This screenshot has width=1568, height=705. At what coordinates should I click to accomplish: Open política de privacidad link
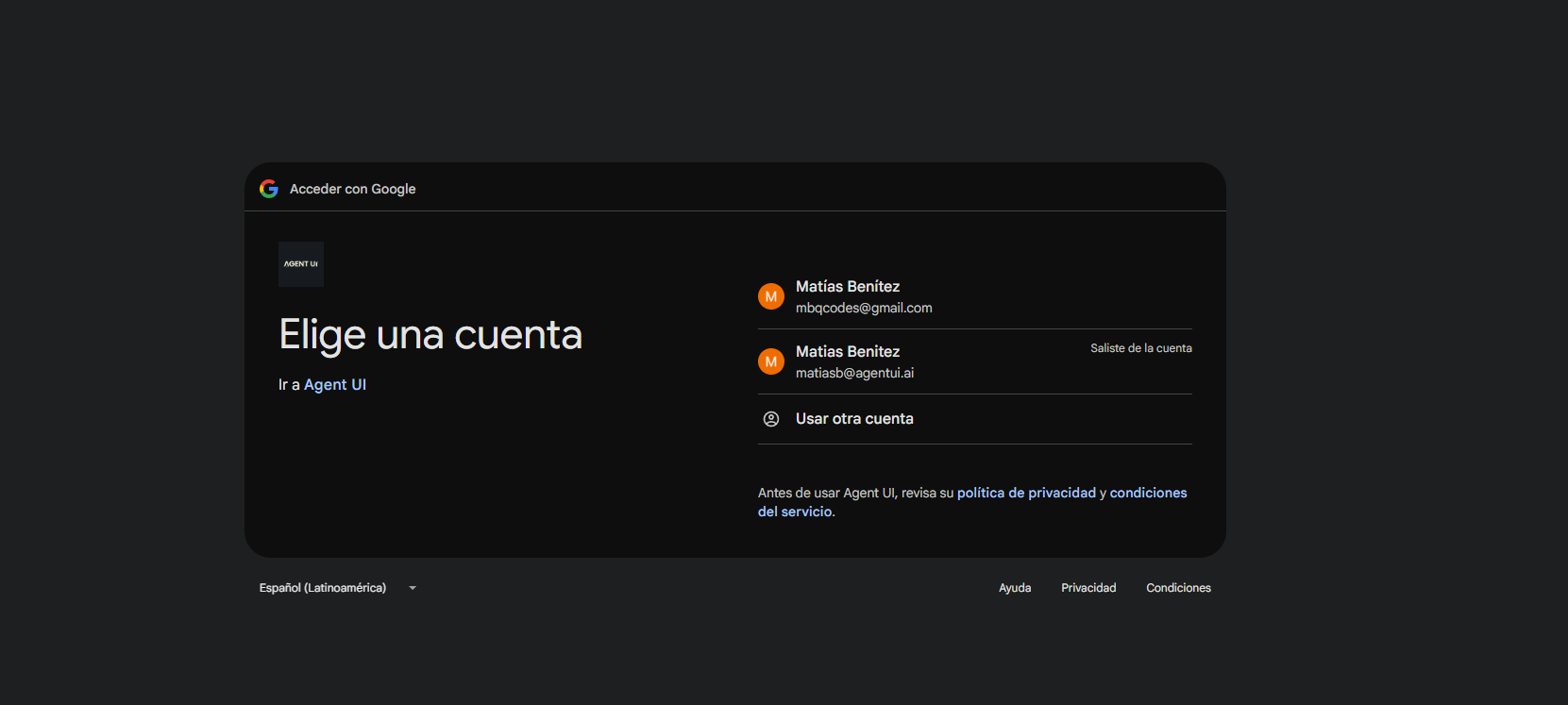(x=1026, y=493)
